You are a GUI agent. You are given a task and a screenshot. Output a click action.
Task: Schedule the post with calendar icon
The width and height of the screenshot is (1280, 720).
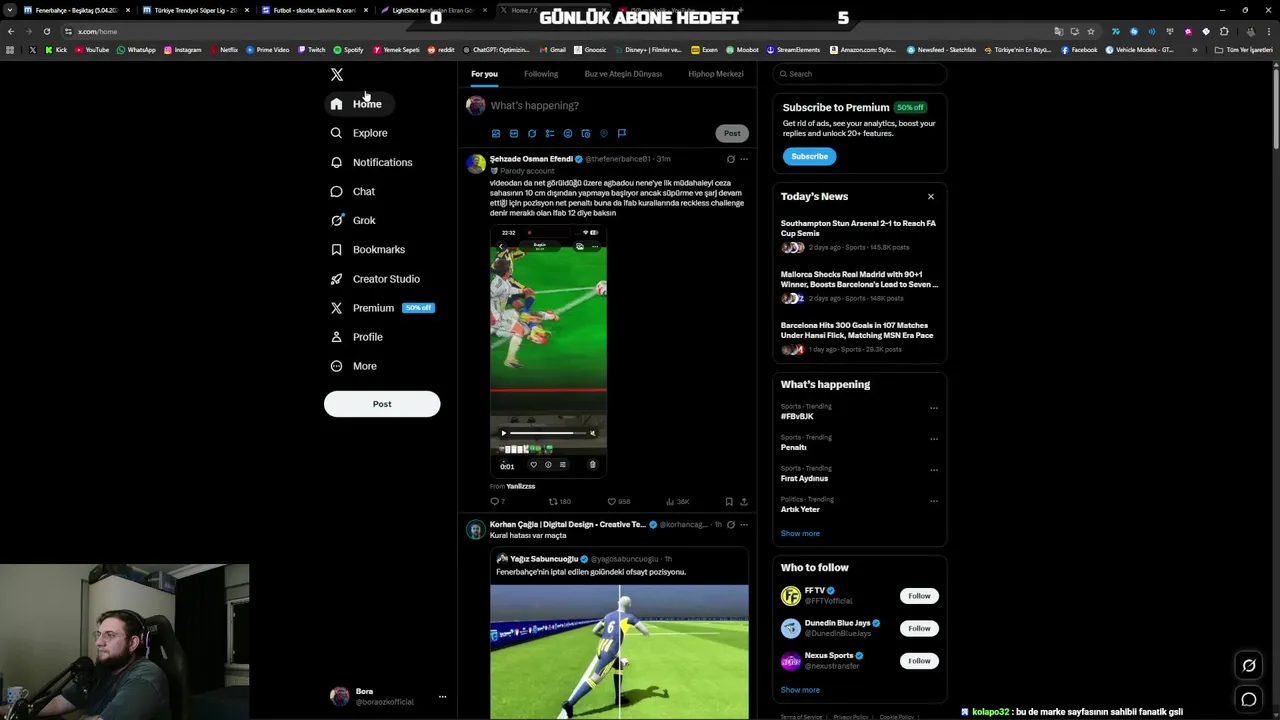click(586, 133)
